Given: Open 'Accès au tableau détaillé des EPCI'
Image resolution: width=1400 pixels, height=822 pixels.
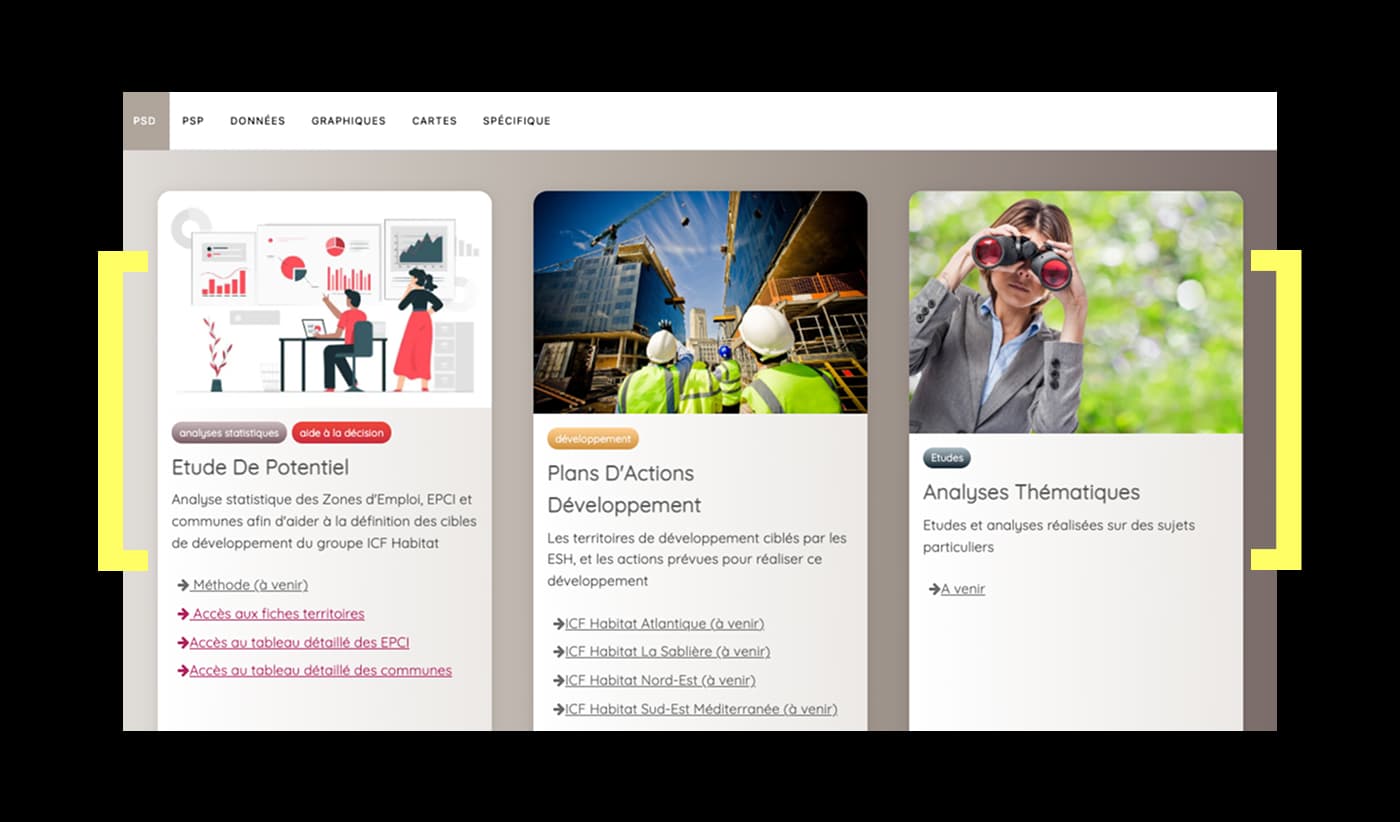Looking at the screenshot, I should pyautogui.click(x=299, y=643).
